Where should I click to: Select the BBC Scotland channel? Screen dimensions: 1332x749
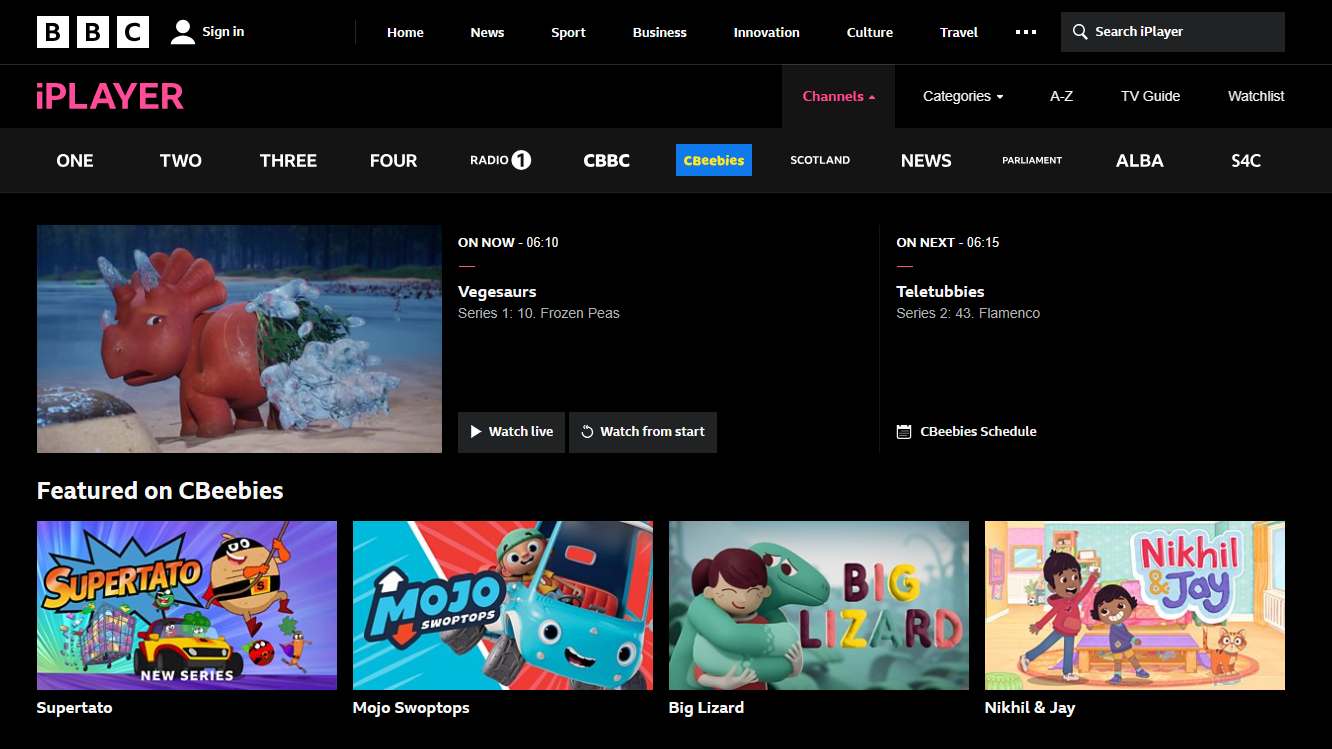[820, 160]
